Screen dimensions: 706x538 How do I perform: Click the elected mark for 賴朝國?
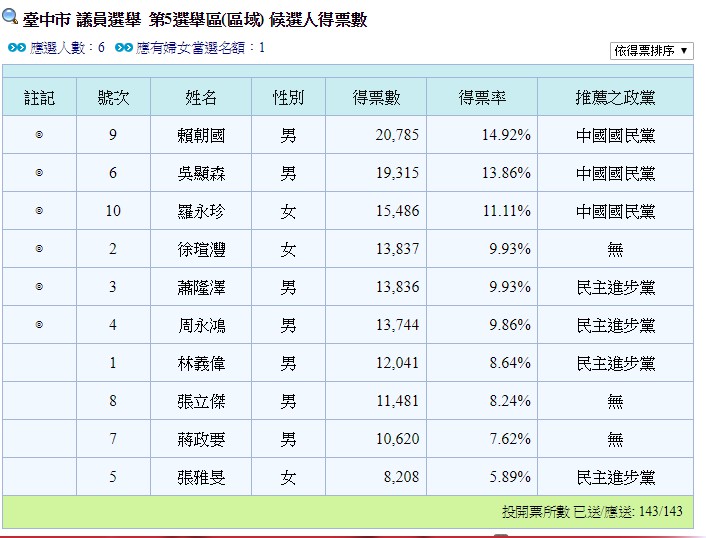pos(39,135)
